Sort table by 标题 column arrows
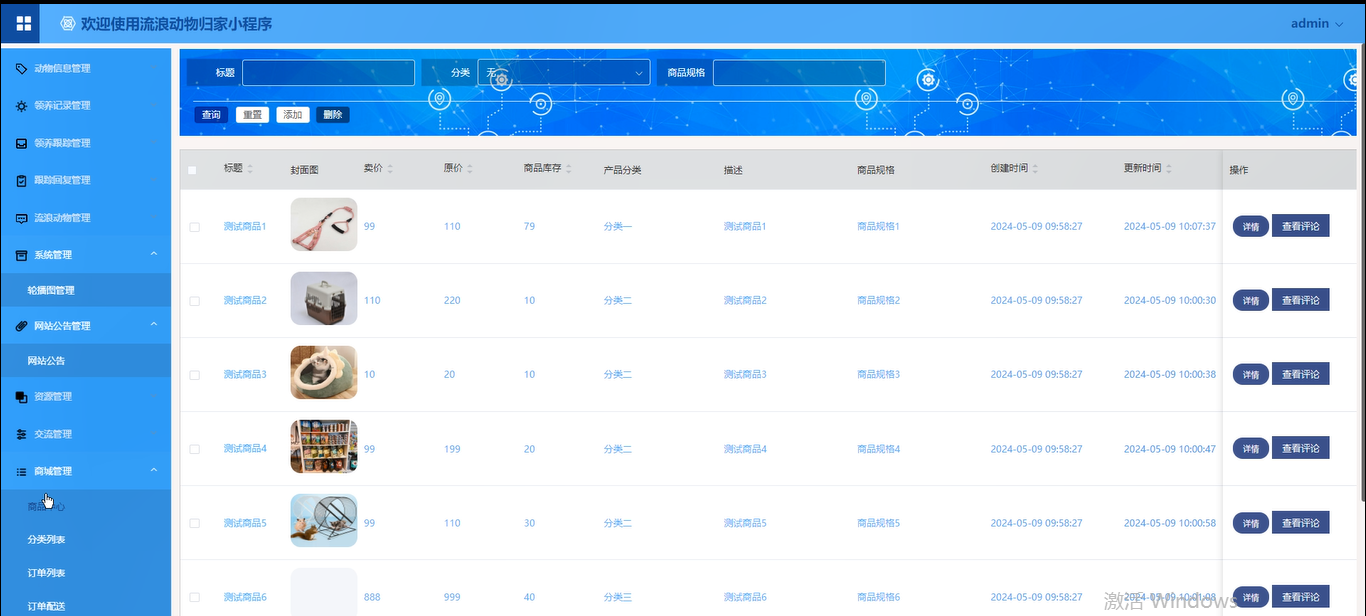Image resolution: width=1366 pixels, height=616 pixels. point(250,169)
